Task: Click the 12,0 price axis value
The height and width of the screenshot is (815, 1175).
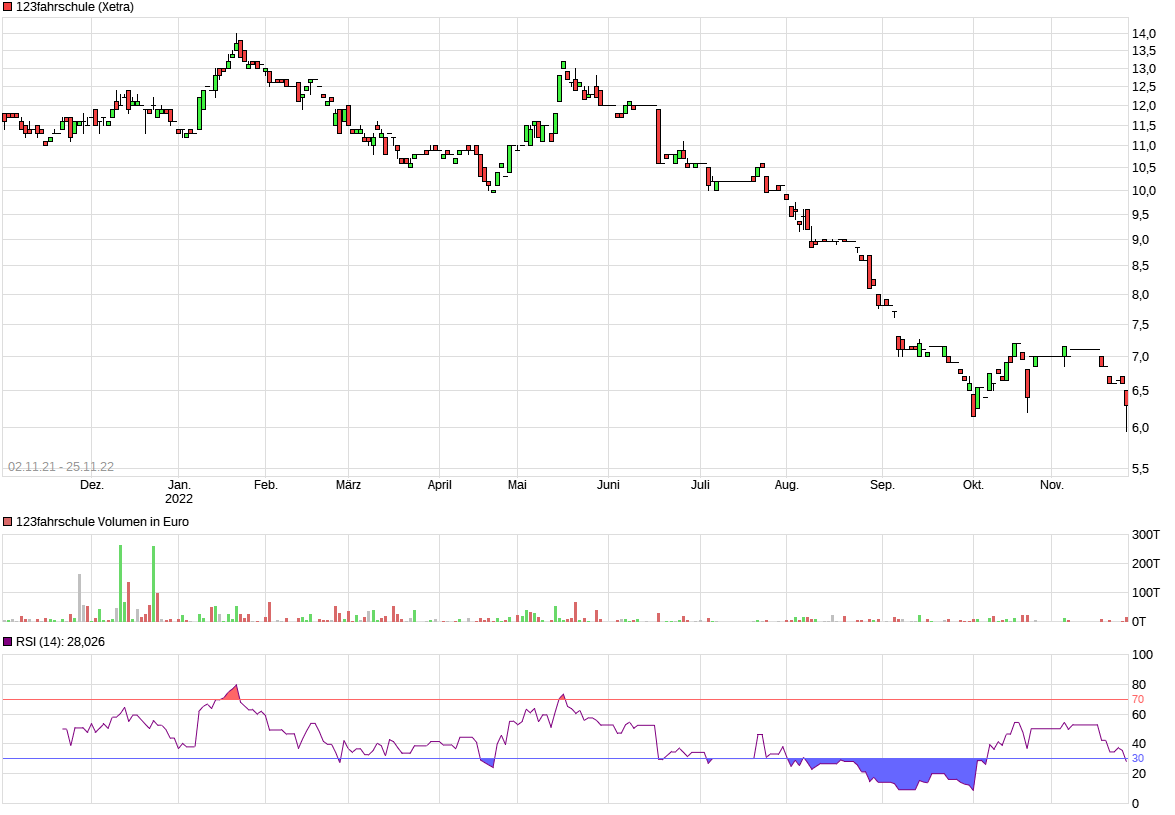Action: (x=1144, y=106)
